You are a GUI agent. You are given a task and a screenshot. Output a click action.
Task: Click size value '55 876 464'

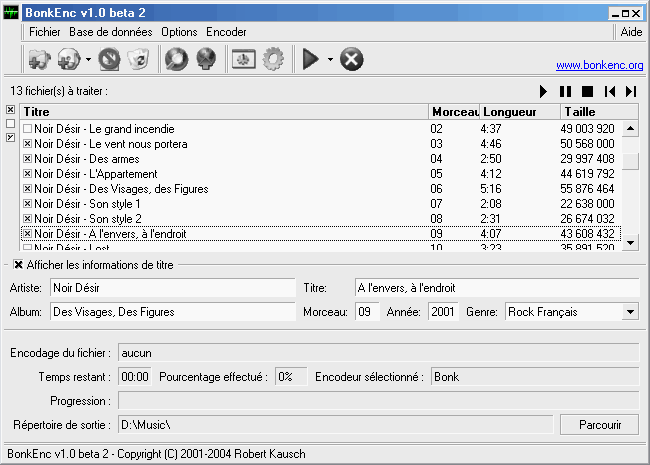pos(587,189)
